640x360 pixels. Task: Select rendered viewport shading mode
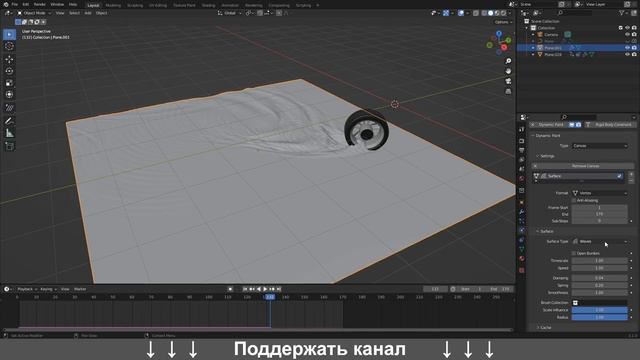pos(503,13)
